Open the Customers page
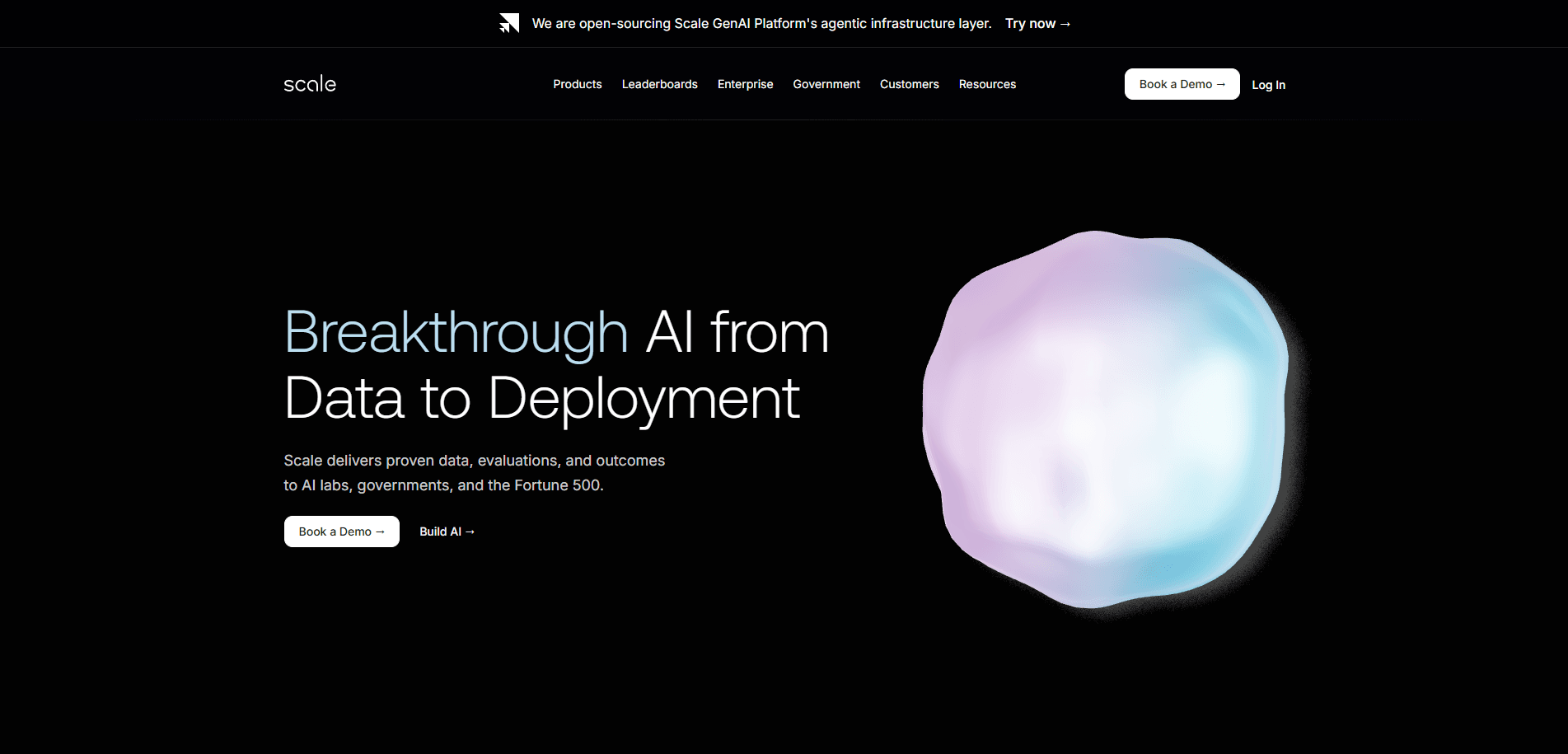 coord(909,84)
